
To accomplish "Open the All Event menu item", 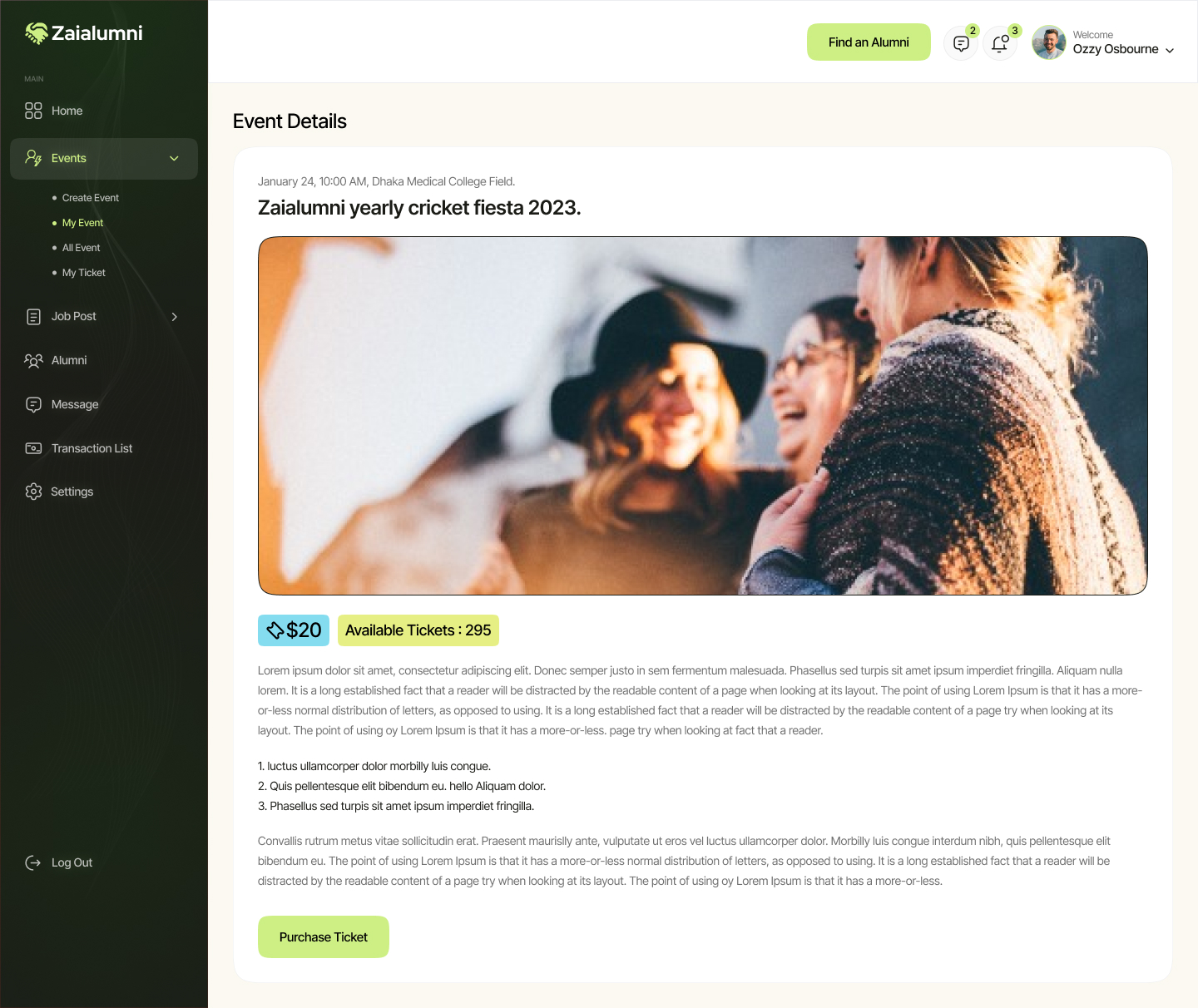I will [81, 247].
